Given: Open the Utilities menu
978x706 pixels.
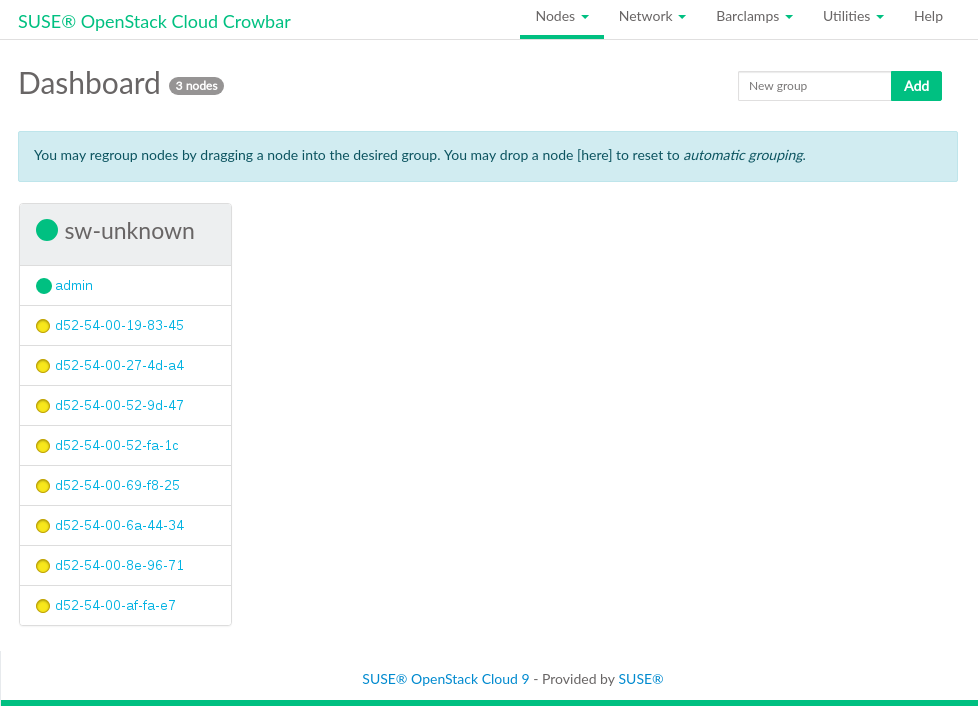Looking at the screenshot, I should (853, 17).
